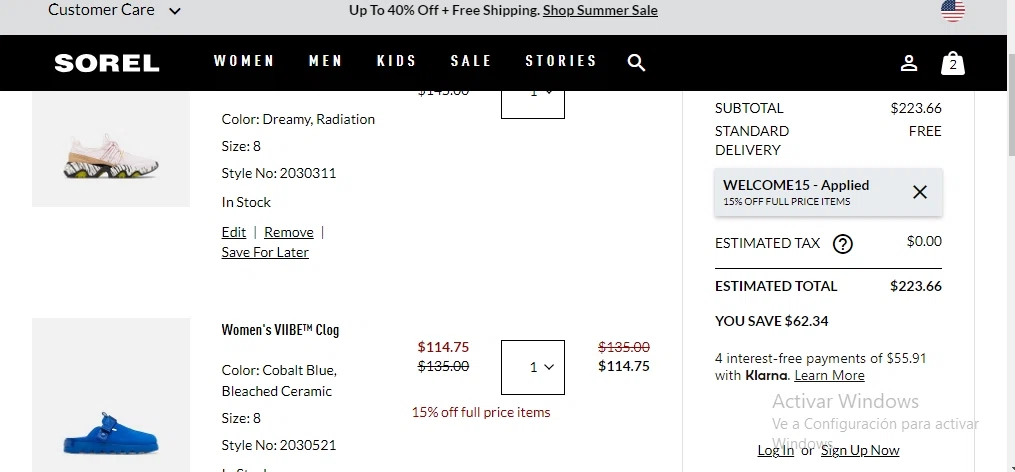Remove the WELCOME15 promo code

pos(920,192)
